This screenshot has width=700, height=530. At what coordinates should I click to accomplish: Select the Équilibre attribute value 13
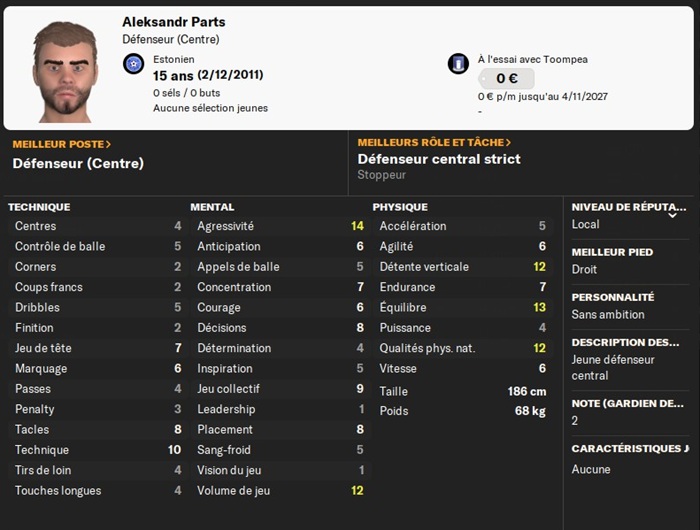[x=539, y=308]
